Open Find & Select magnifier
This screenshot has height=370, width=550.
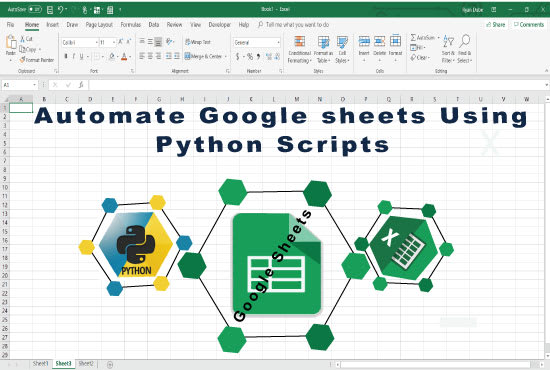(x=465, y=49)
